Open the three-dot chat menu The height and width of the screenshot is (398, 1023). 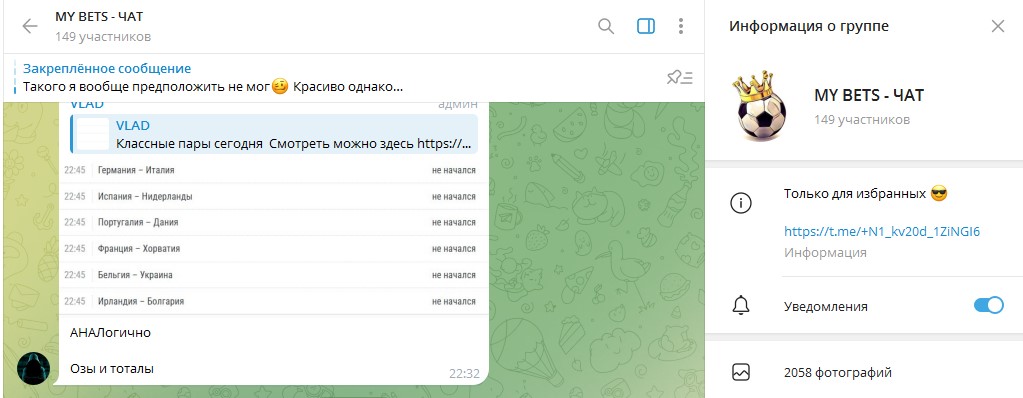[x=681, y=26]
